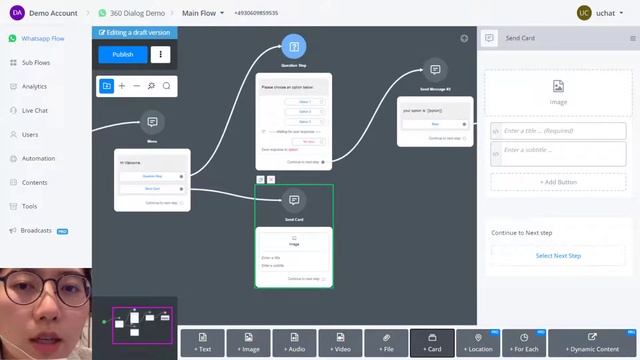Add a Video element
This screenshot has width=640, height=360.
coord(340,343)
